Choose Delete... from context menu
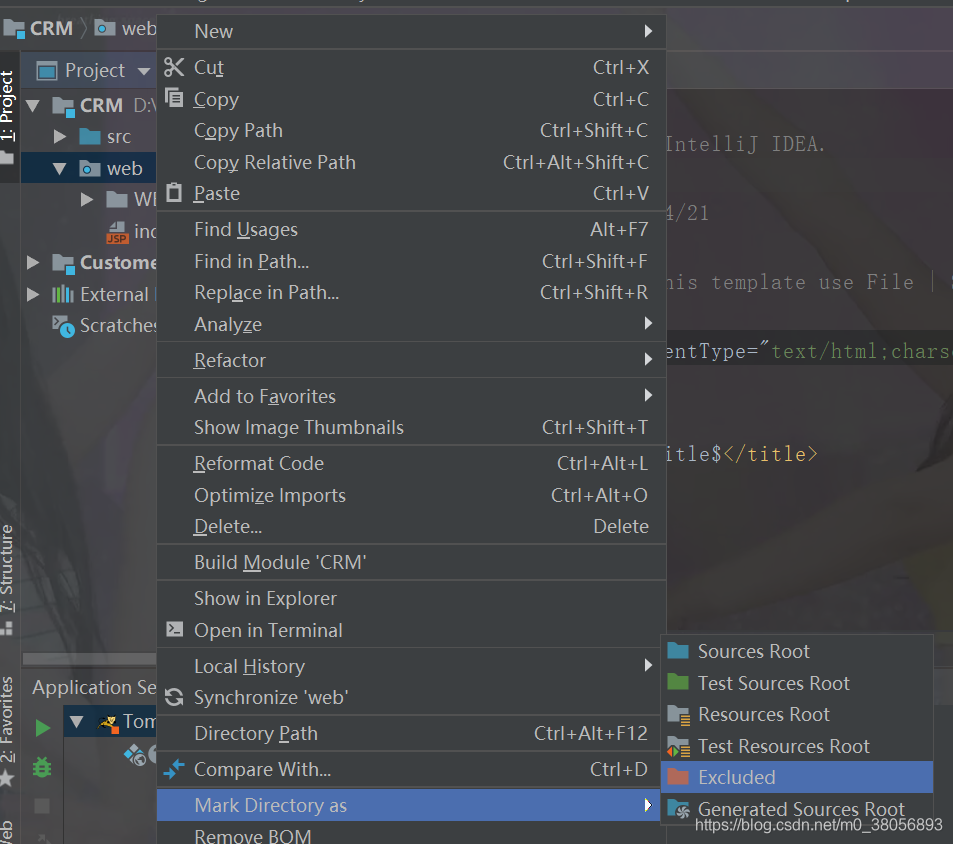The height and width of the screenshot is (844, 953). pyautogui.click(x=411, y=527)
